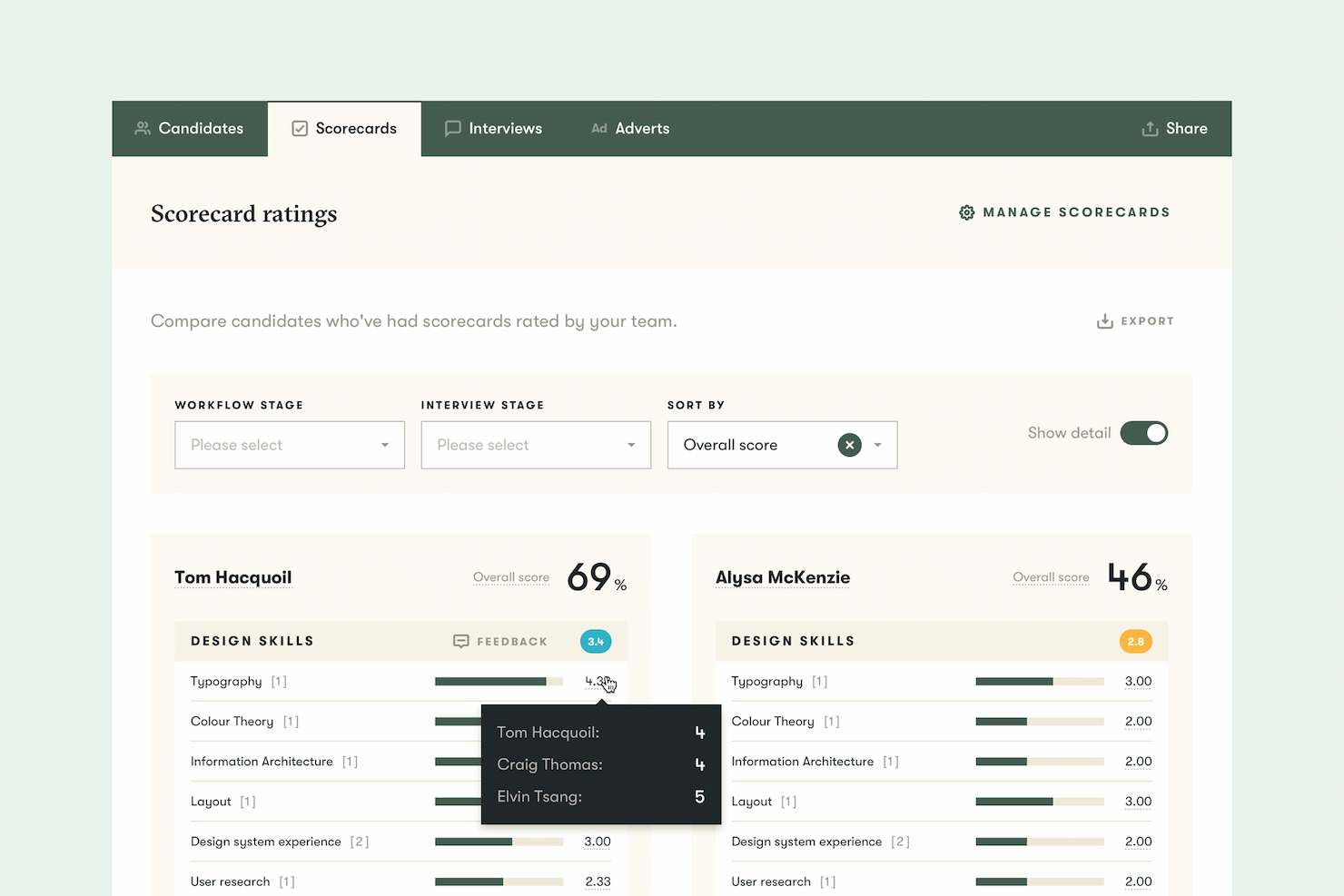
Task: Select Elvin Tsang's score in the tooltip
Action: pyautogui.click(x=699, y=796)
